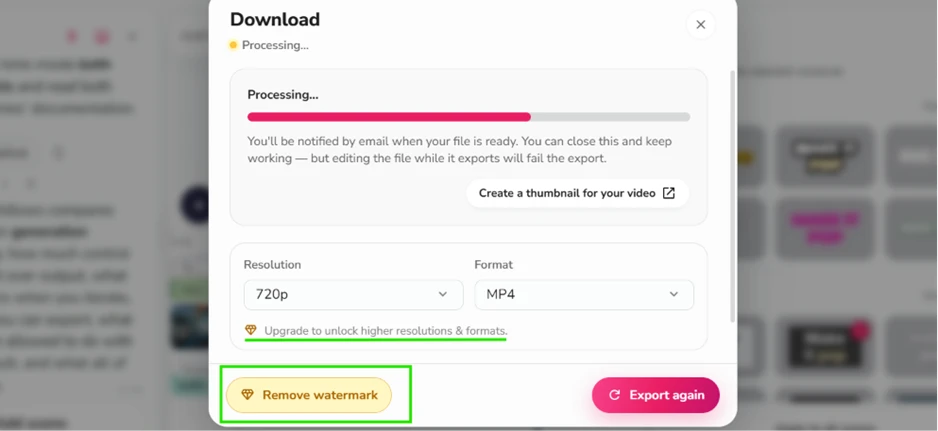Image resolution: width=938 pixels, height=431 pixels.
Task: Click the yellow Processing status dot
Action: tap(233, 45)
